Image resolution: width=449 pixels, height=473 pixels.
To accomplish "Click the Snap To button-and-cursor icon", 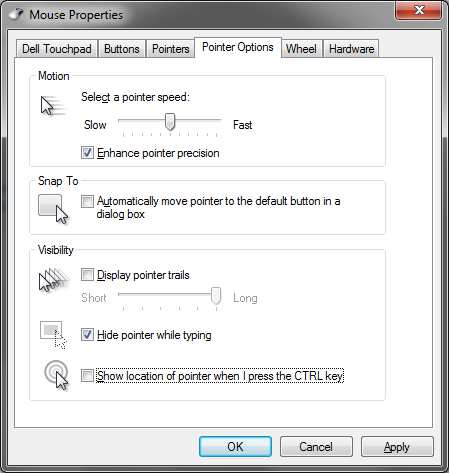I will point(53,209).
